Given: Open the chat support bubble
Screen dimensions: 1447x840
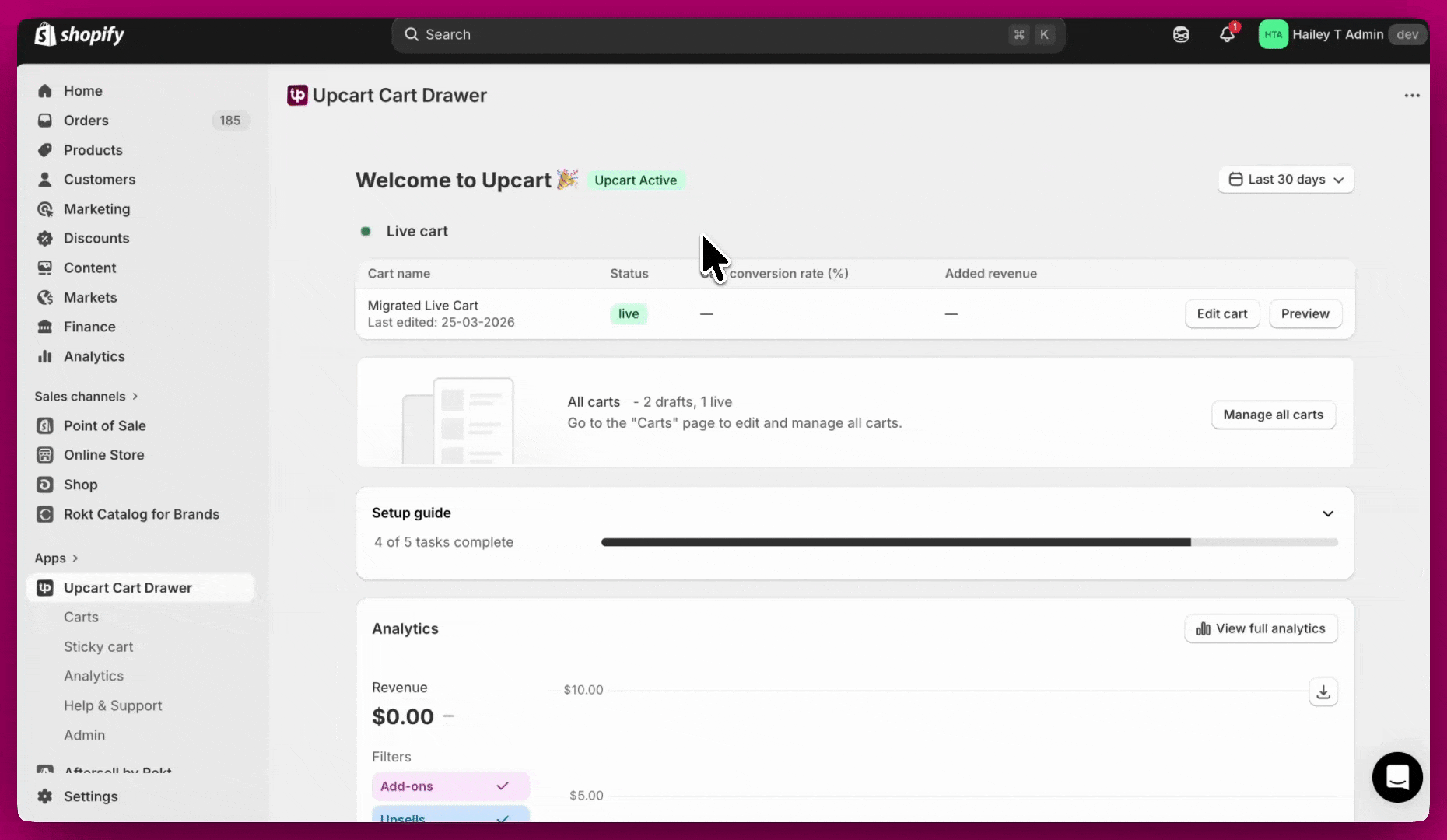Looking at the screenshot, I should [1397, 777].
